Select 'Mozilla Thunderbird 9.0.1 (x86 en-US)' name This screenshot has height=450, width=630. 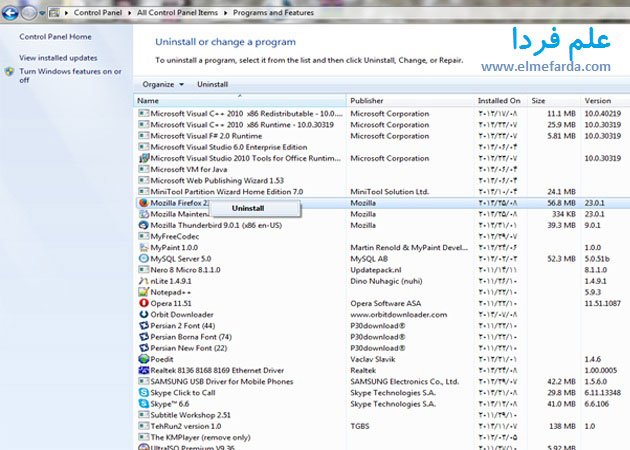point(216,225)
